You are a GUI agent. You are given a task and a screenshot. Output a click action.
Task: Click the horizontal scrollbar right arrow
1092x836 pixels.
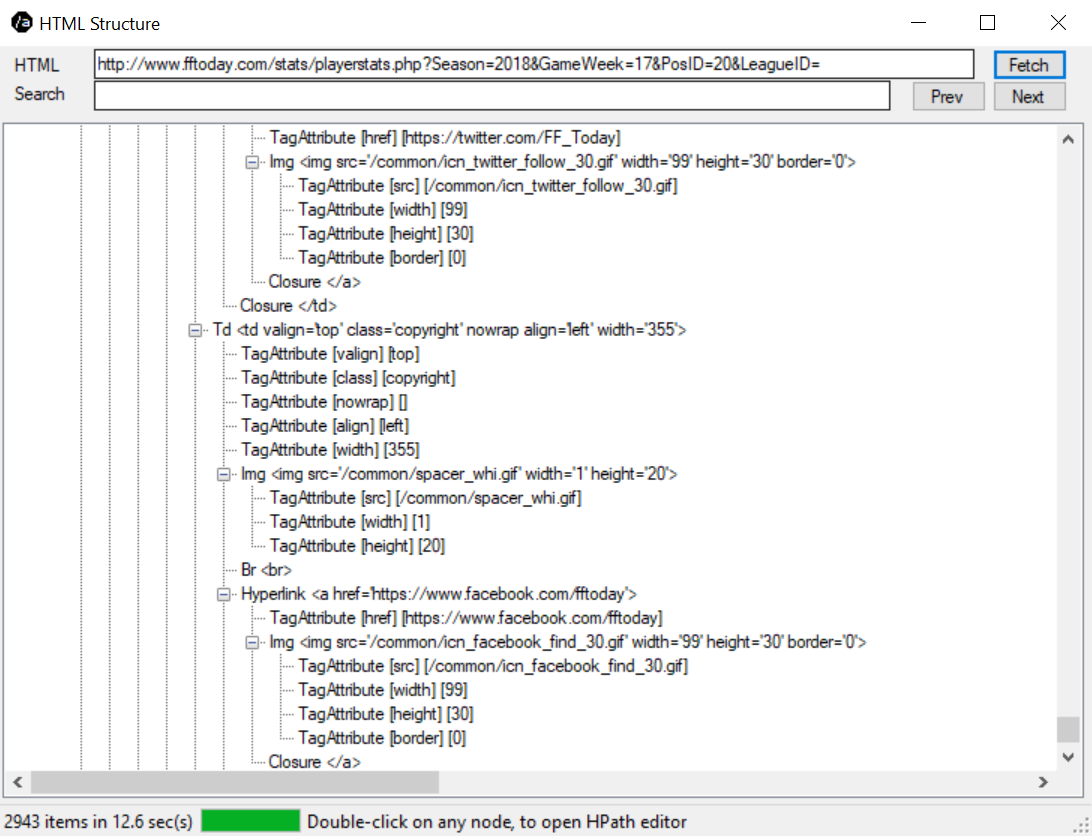tap(1043, 782)
